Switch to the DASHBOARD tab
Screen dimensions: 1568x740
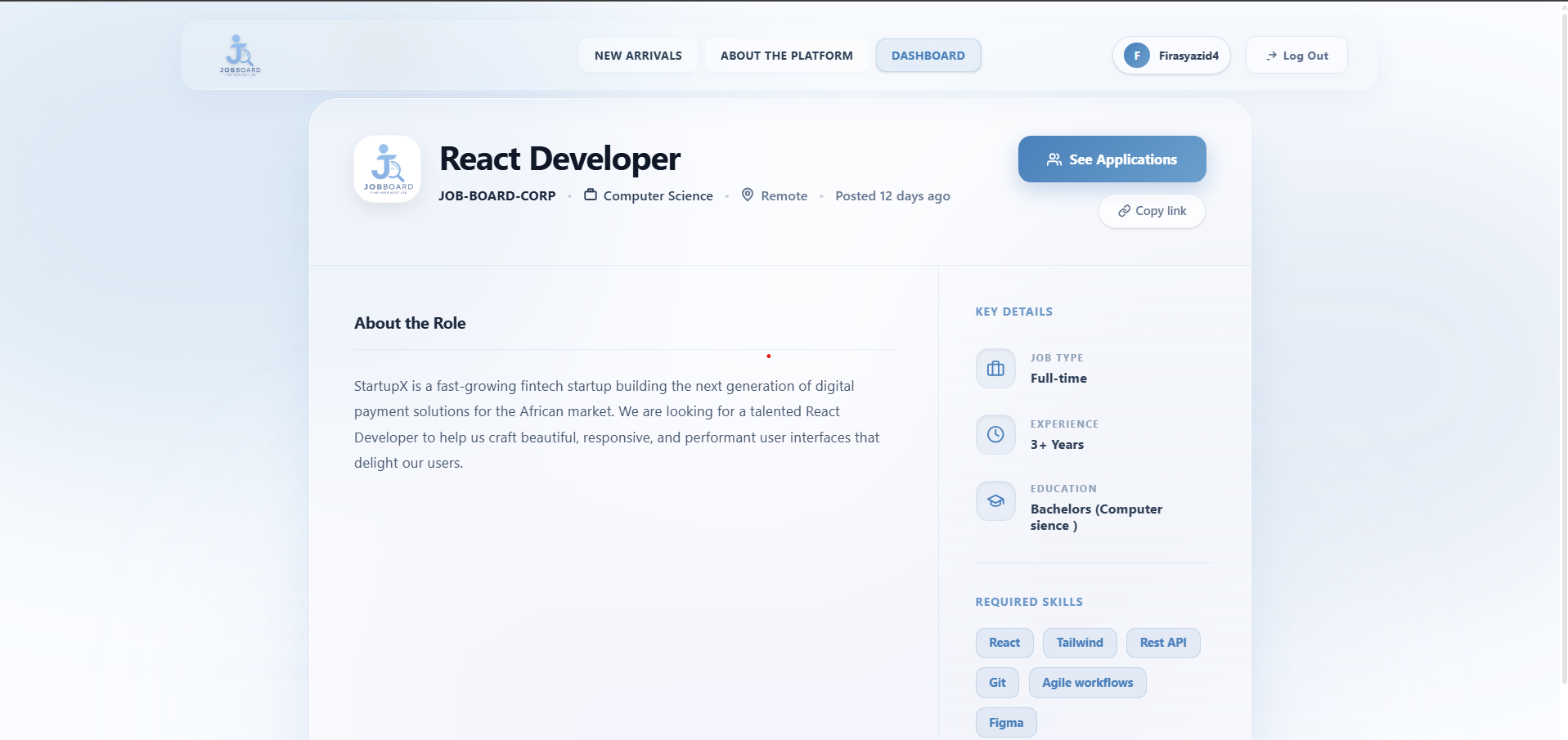pos(928,55)
